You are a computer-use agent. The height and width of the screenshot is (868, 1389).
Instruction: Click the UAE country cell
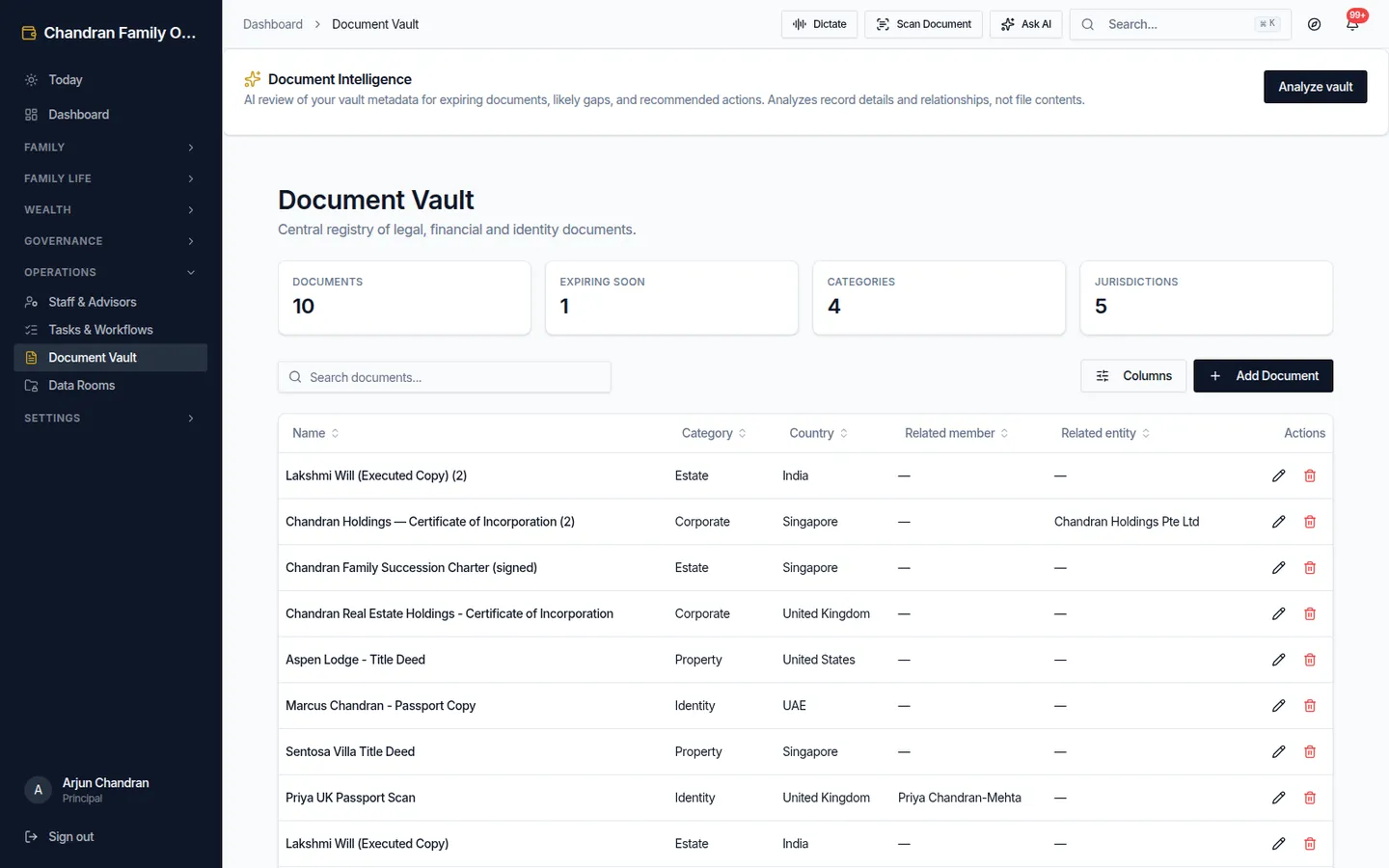click(794, 706)
